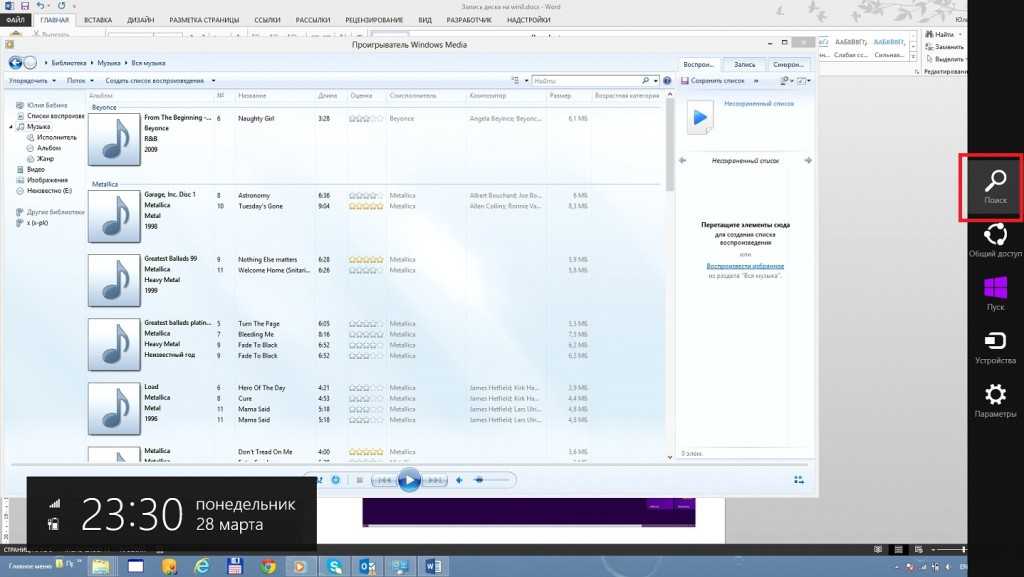Adjust the volume slider
Viewport: 1024px width, 577px height.
coord(491,480)
